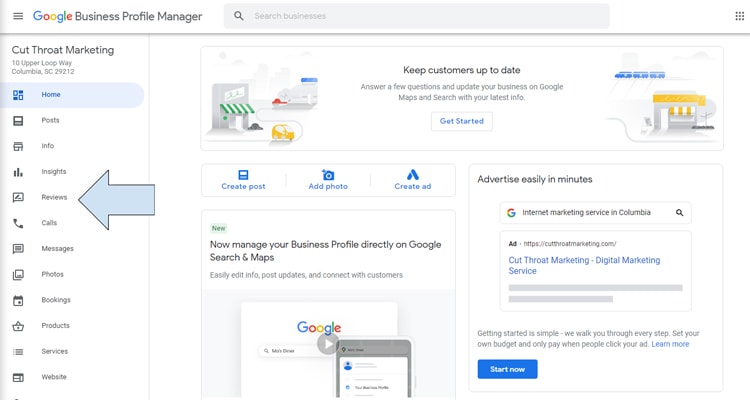
Task: Click the Create post icon
Action: (243, 175)
